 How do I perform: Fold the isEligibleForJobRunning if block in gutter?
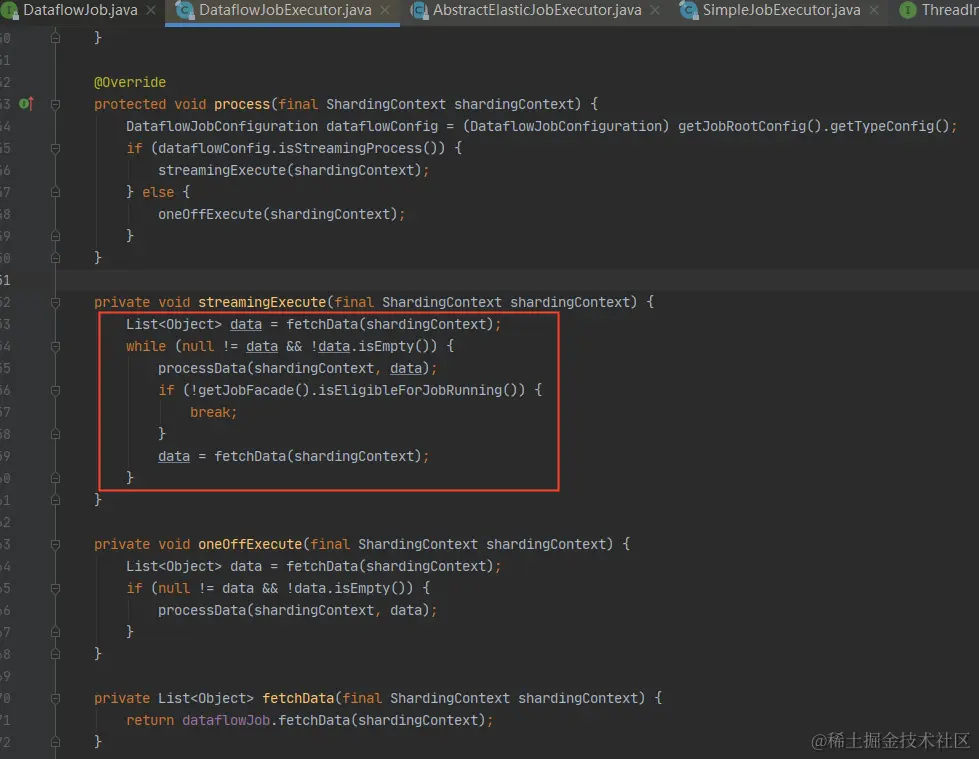coord(55,391)
